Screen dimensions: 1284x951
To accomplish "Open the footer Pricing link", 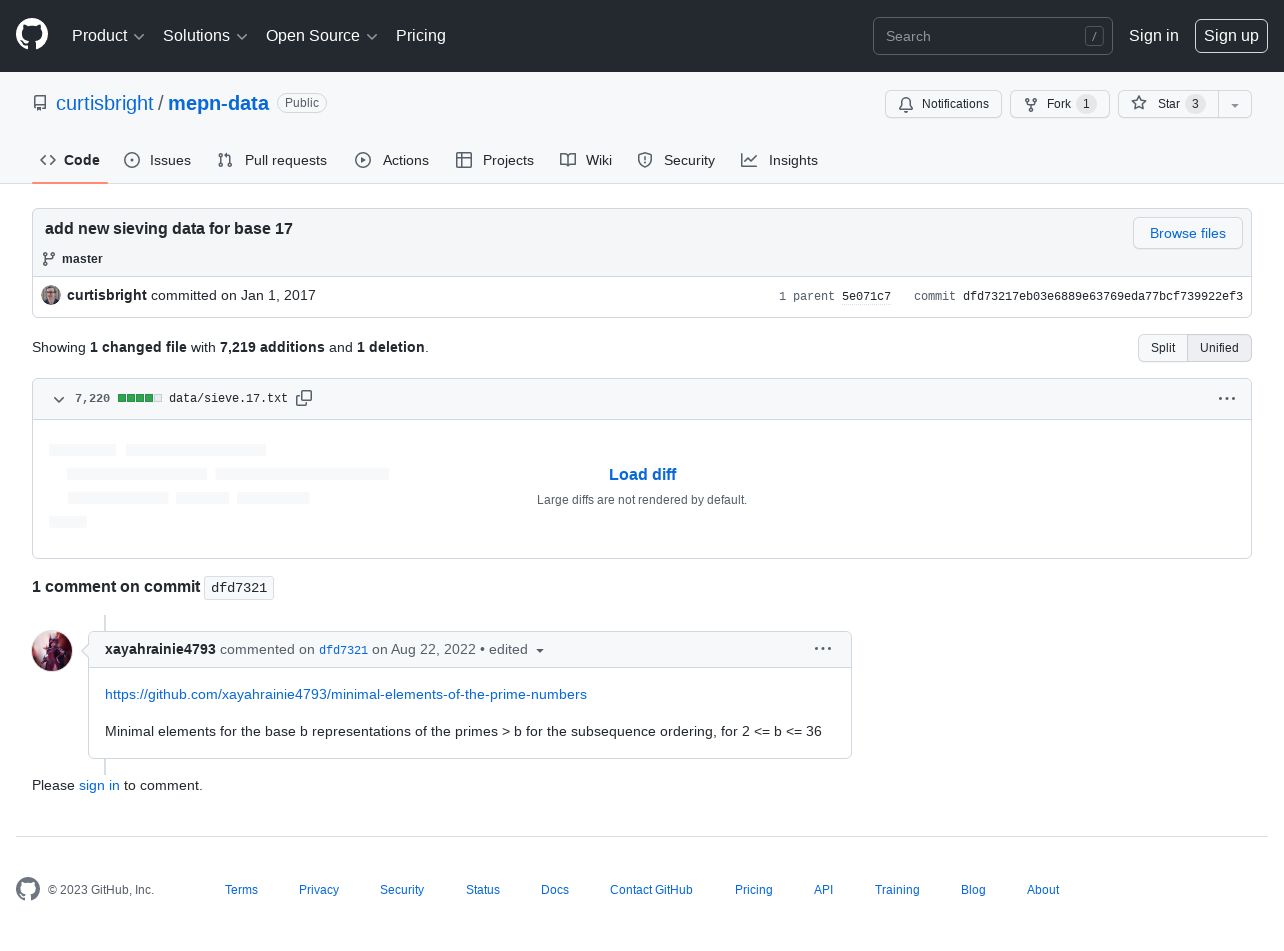I will point(754,890).
